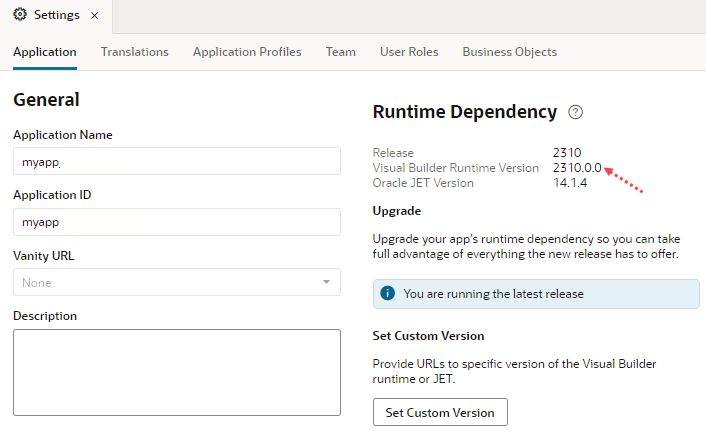Expand the Vanity URL dropdown

pyautogui.click(x=326, y=282)
